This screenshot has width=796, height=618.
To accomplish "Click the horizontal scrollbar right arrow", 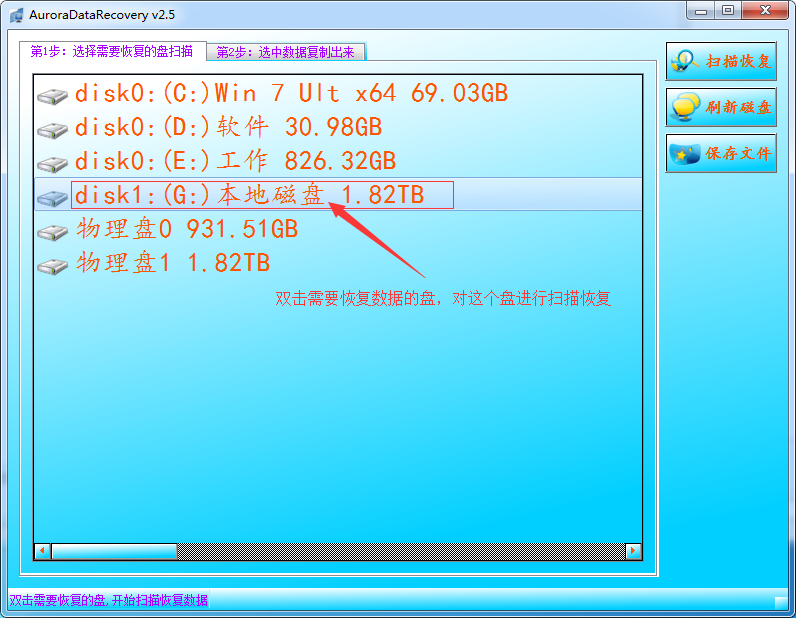I will pos(633,551).
